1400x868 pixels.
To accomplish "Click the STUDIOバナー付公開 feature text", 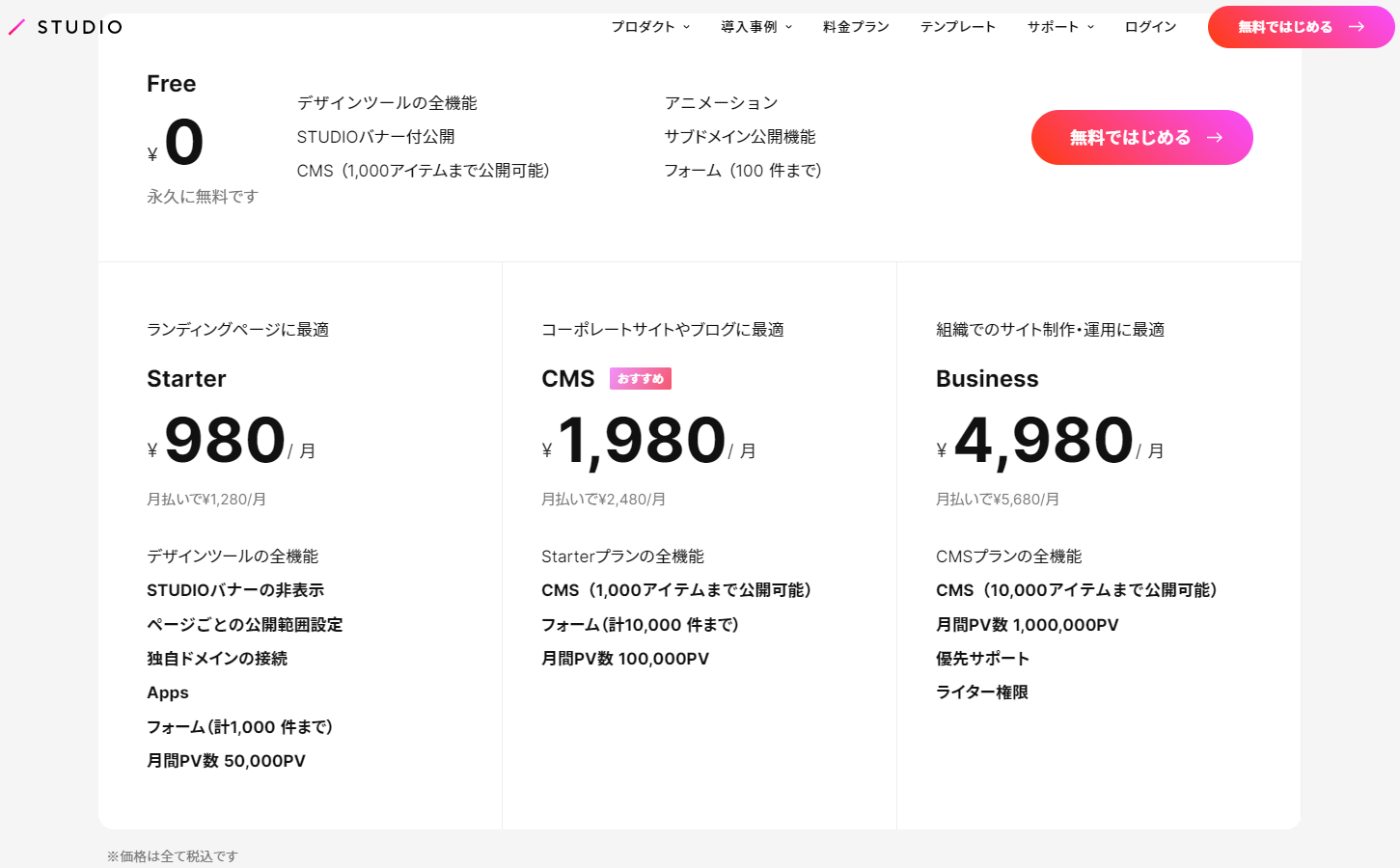I will coord(375,137).
